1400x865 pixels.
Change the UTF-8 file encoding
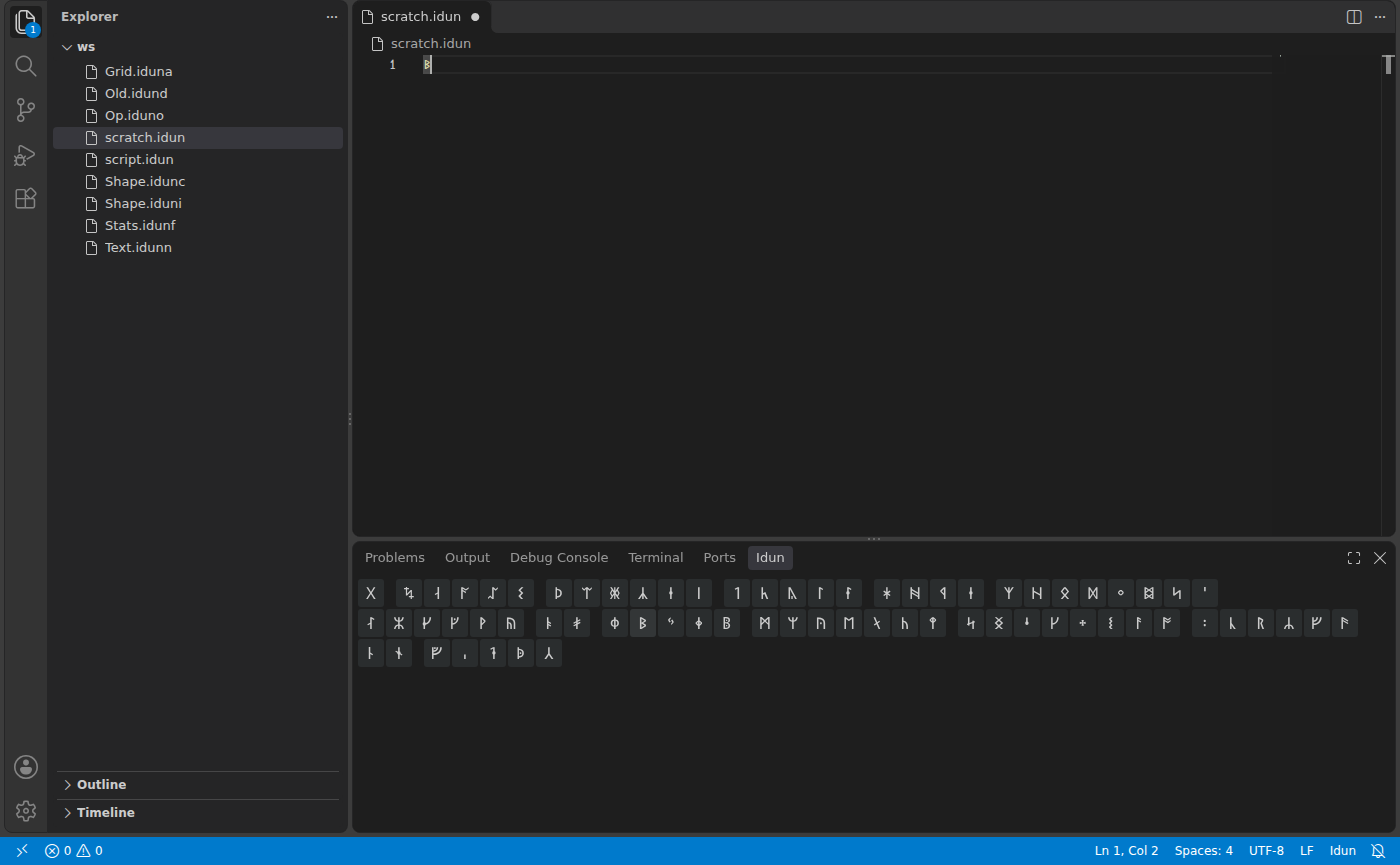pyautogui.click(x=1266, y=851)
